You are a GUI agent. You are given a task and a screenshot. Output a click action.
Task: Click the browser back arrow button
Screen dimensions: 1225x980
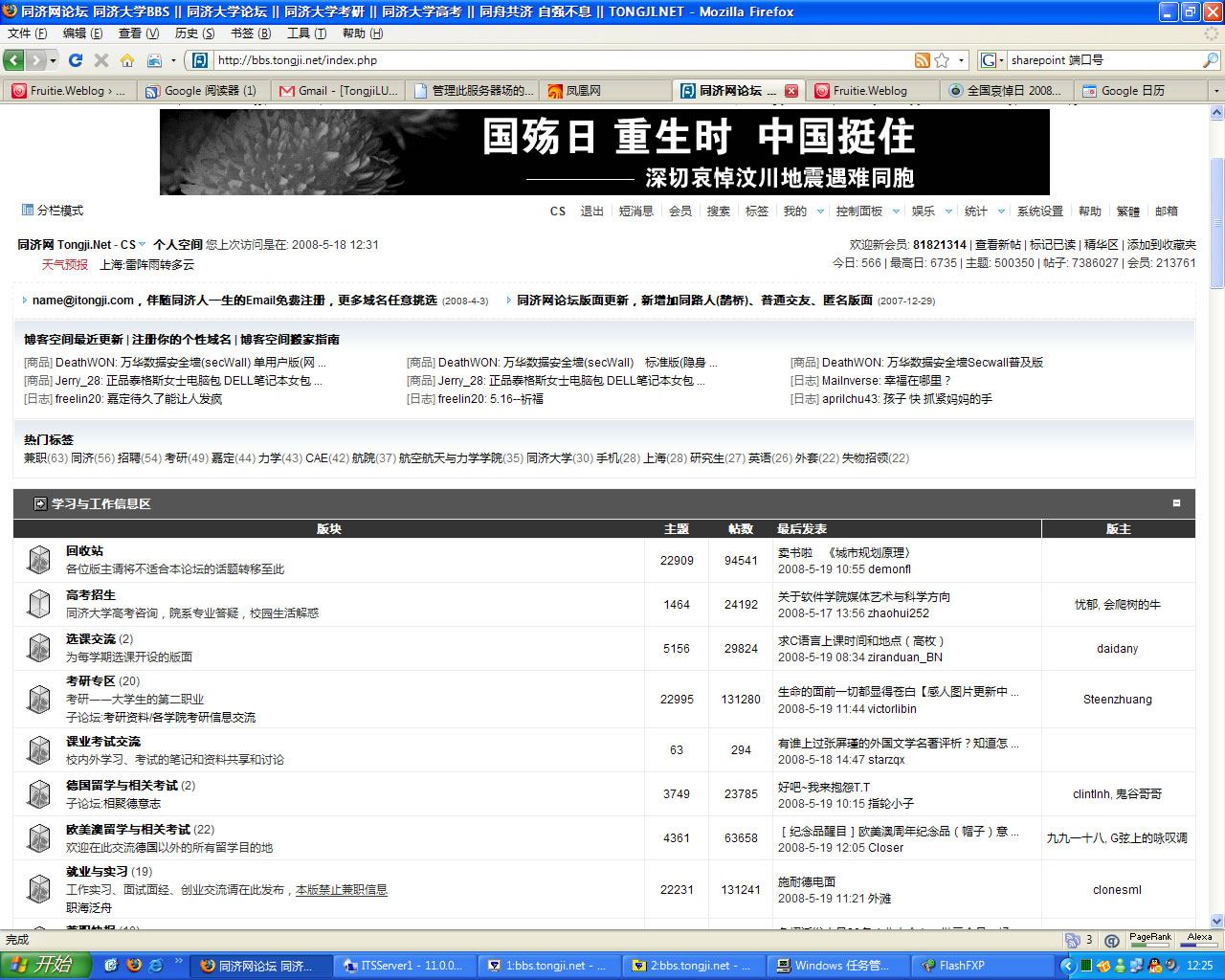13,60
